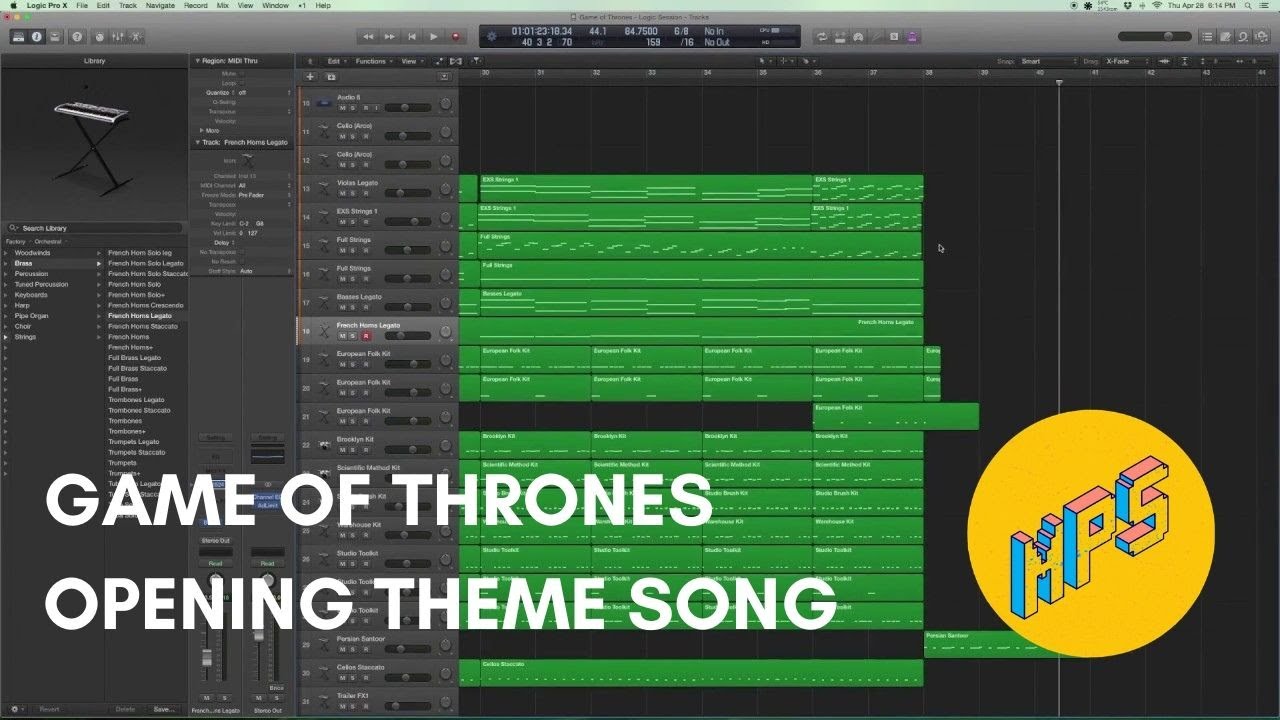Image resolution: width=1280 pixels, height=720 pixels.
Task: Open the Drag X-Fade dropdown
Action: [1123, 61]
